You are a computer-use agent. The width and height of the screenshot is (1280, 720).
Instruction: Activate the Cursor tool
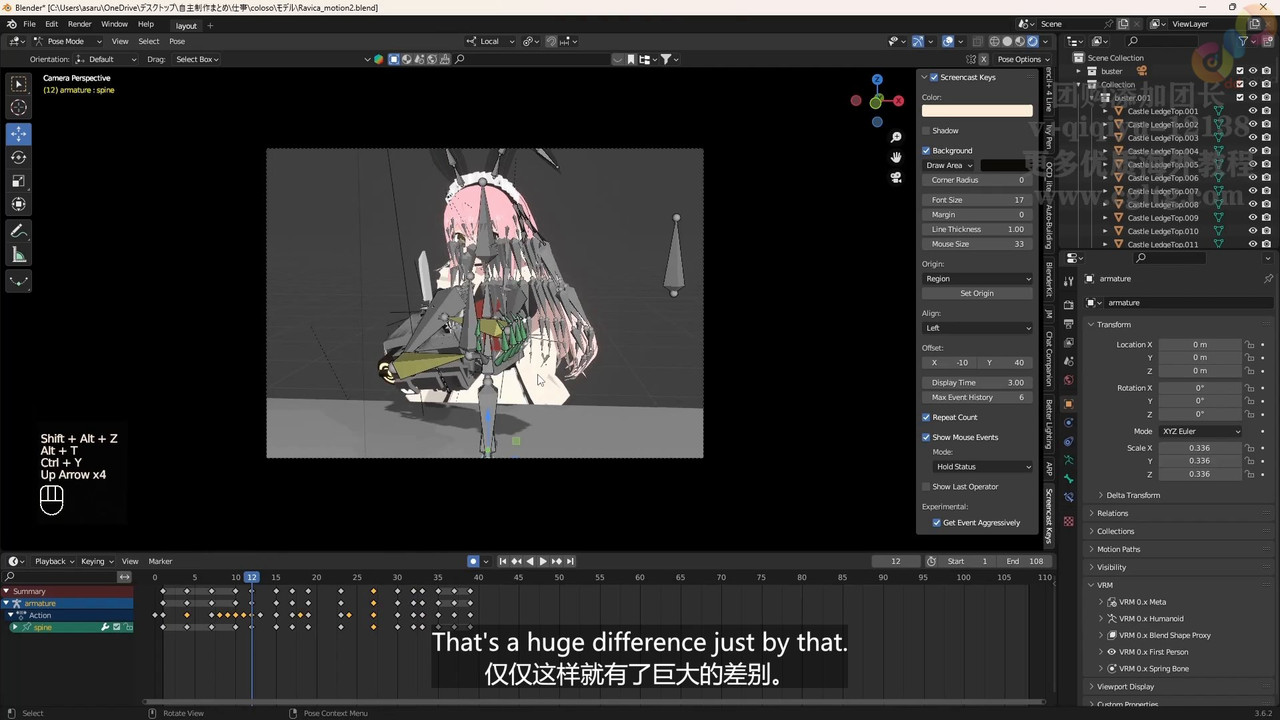(19, 108)
